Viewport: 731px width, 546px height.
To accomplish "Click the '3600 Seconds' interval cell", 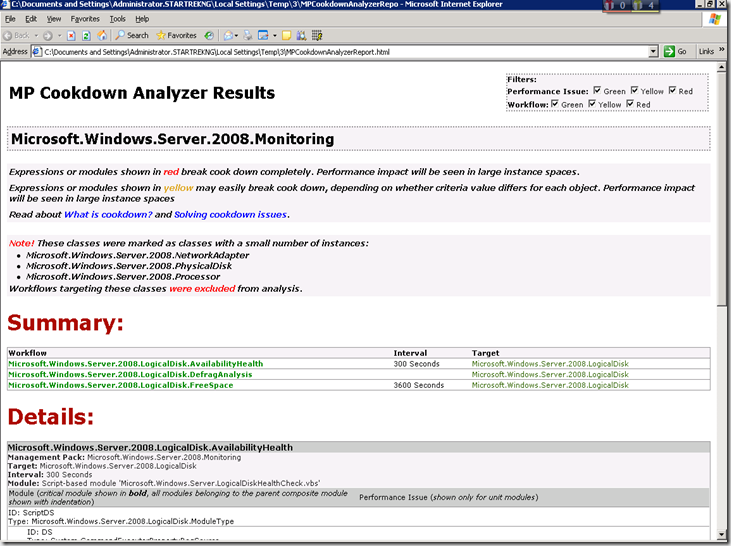I will click(x=419, y=385).
